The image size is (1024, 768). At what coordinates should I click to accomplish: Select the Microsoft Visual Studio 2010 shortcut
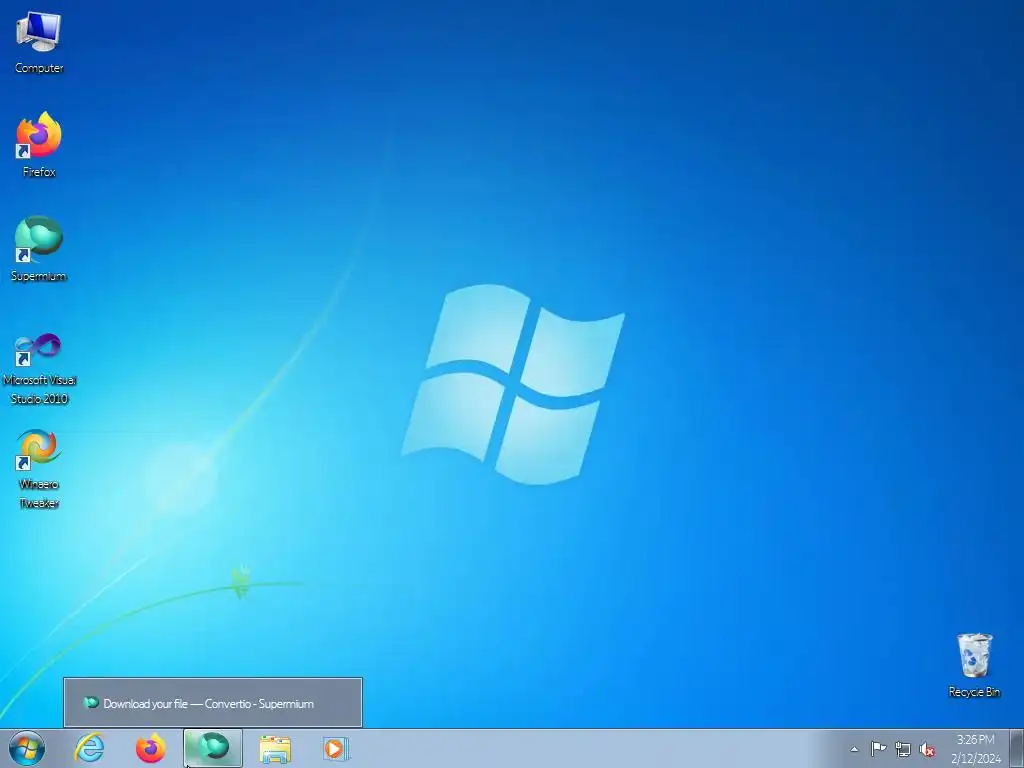[x=39, y=369]
